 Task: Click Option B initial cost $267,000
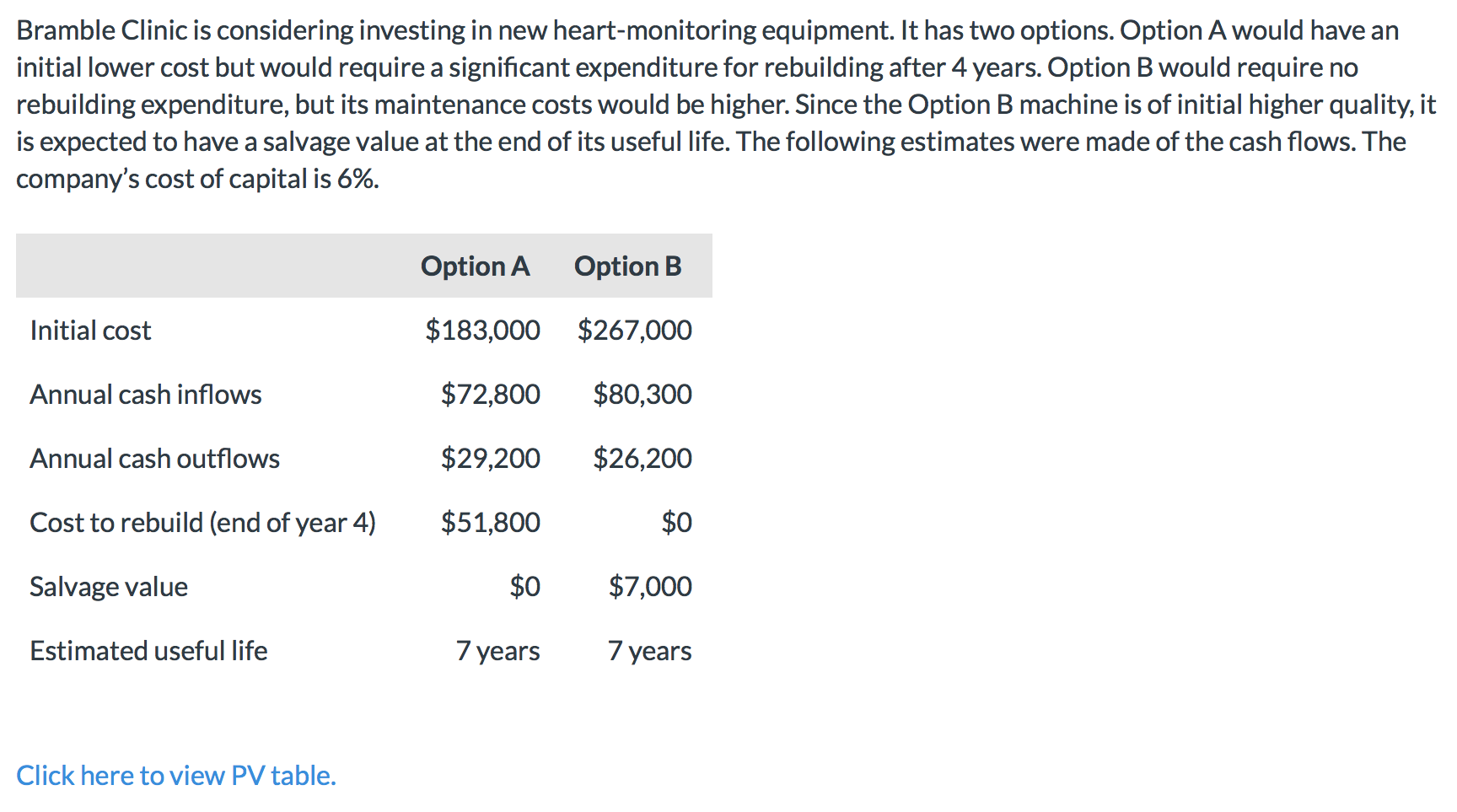coord(634,331)
